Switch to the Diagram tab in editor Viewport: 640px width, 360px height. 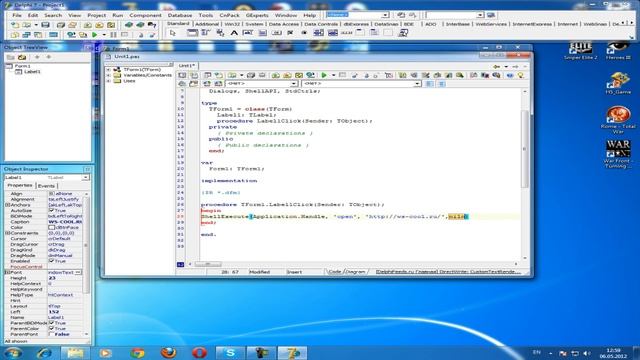pos(355,271)
